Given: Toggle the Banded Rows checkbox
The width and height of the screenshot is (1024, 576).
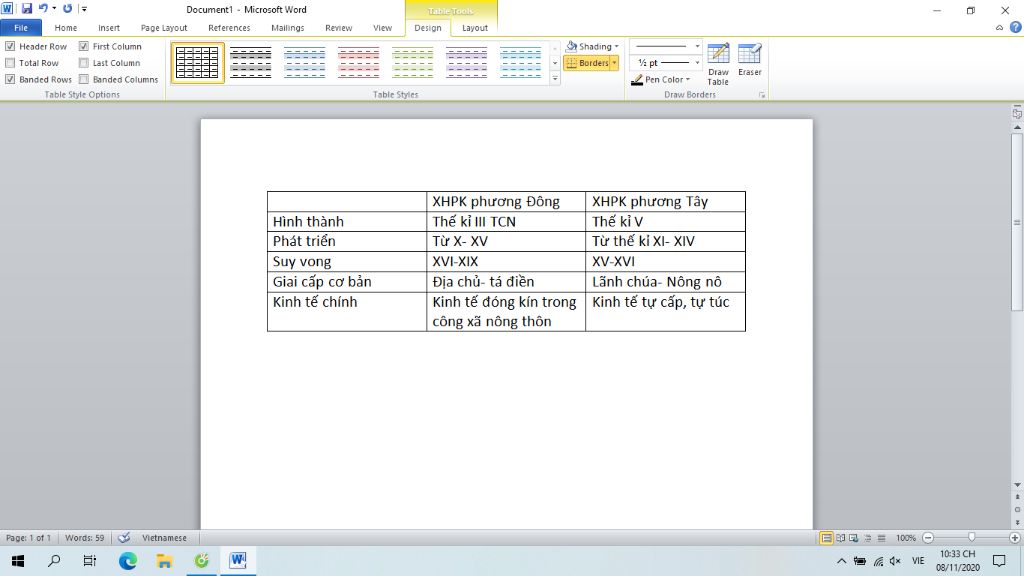Looking at the screenshot, I should click(x=10, y=79).
